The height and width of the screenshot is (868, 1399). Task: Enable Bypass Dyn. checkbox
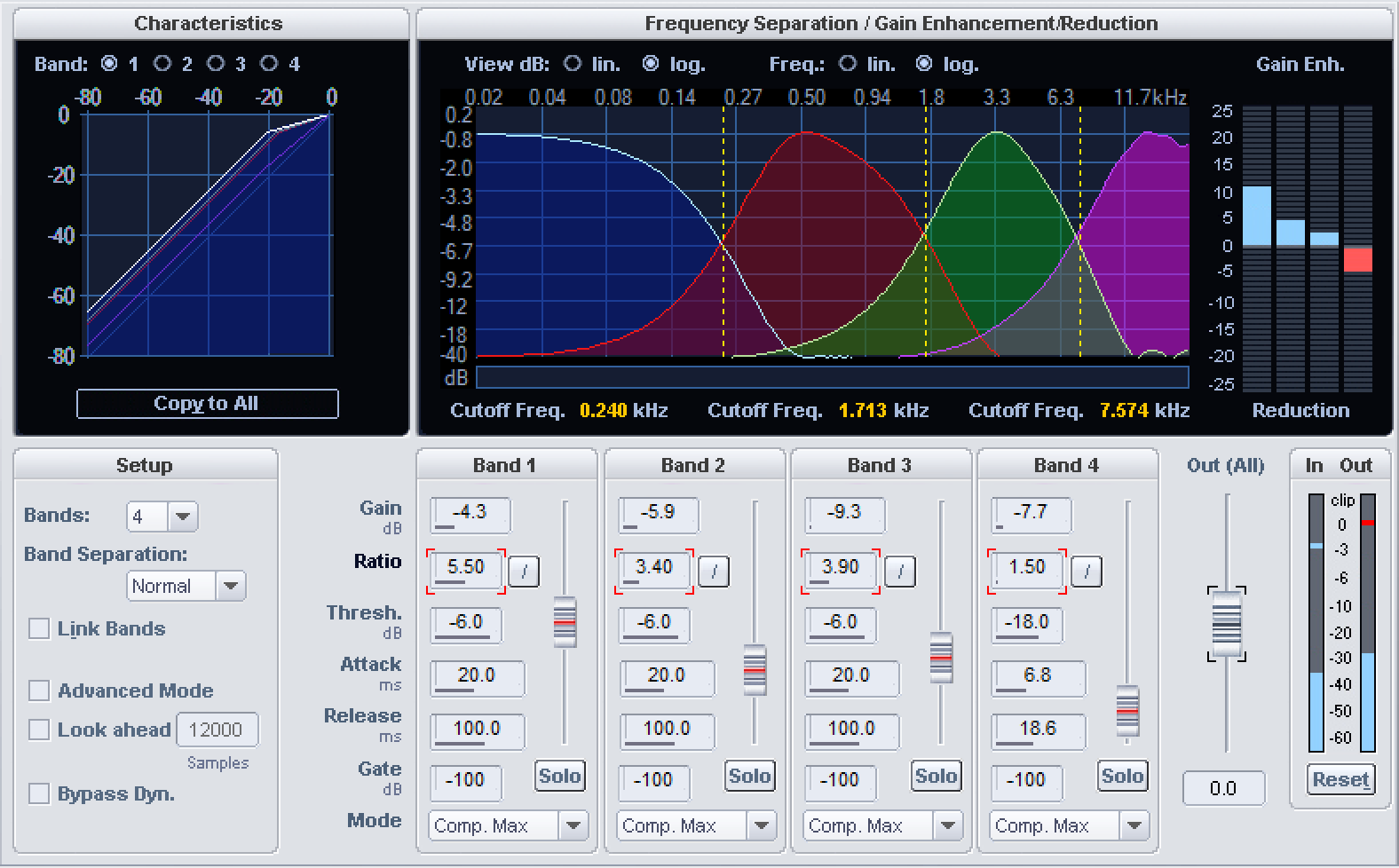(39, 793)
